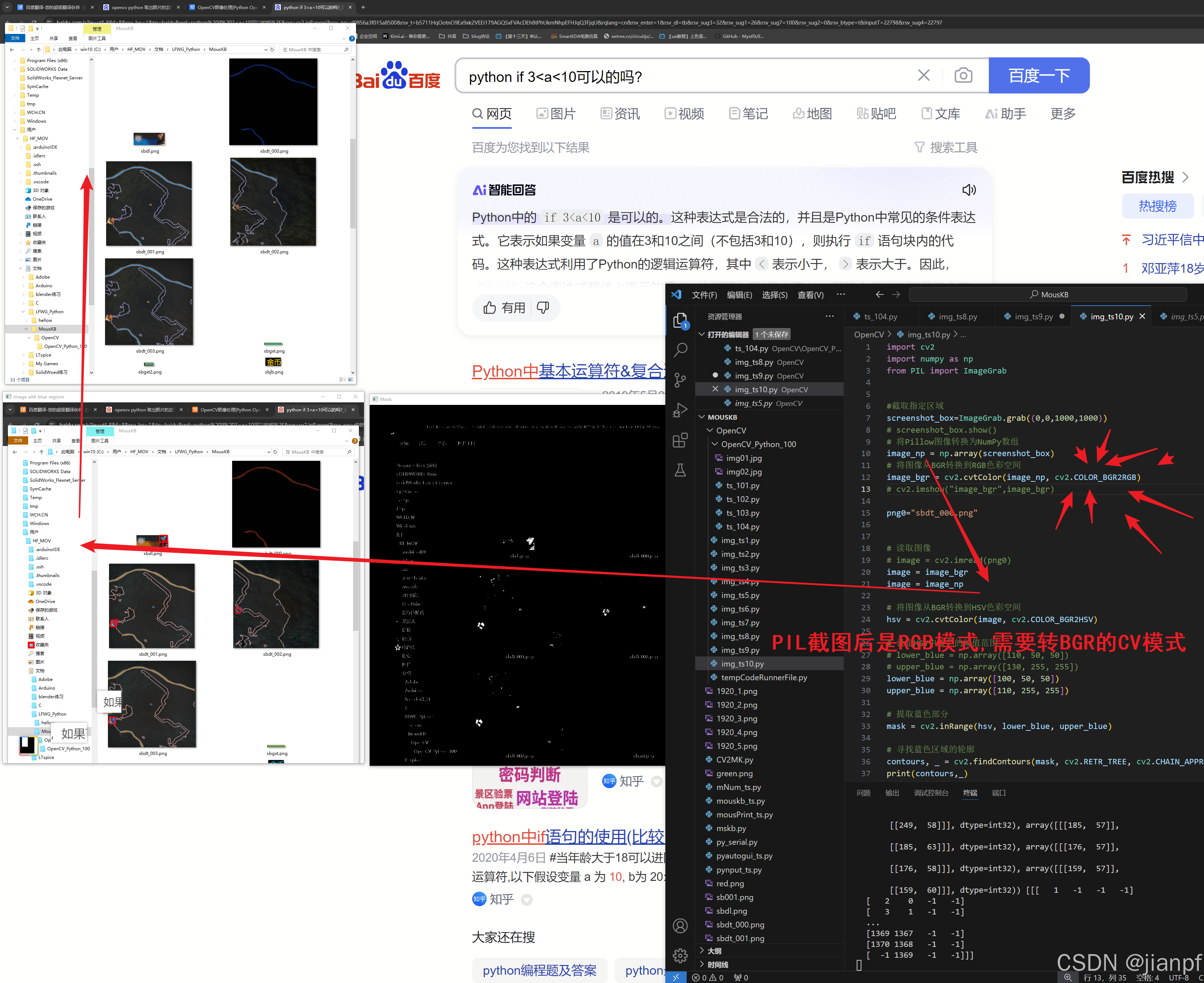Clear the Baidu search box with X
1204x983 pixels.
point(924,75)
